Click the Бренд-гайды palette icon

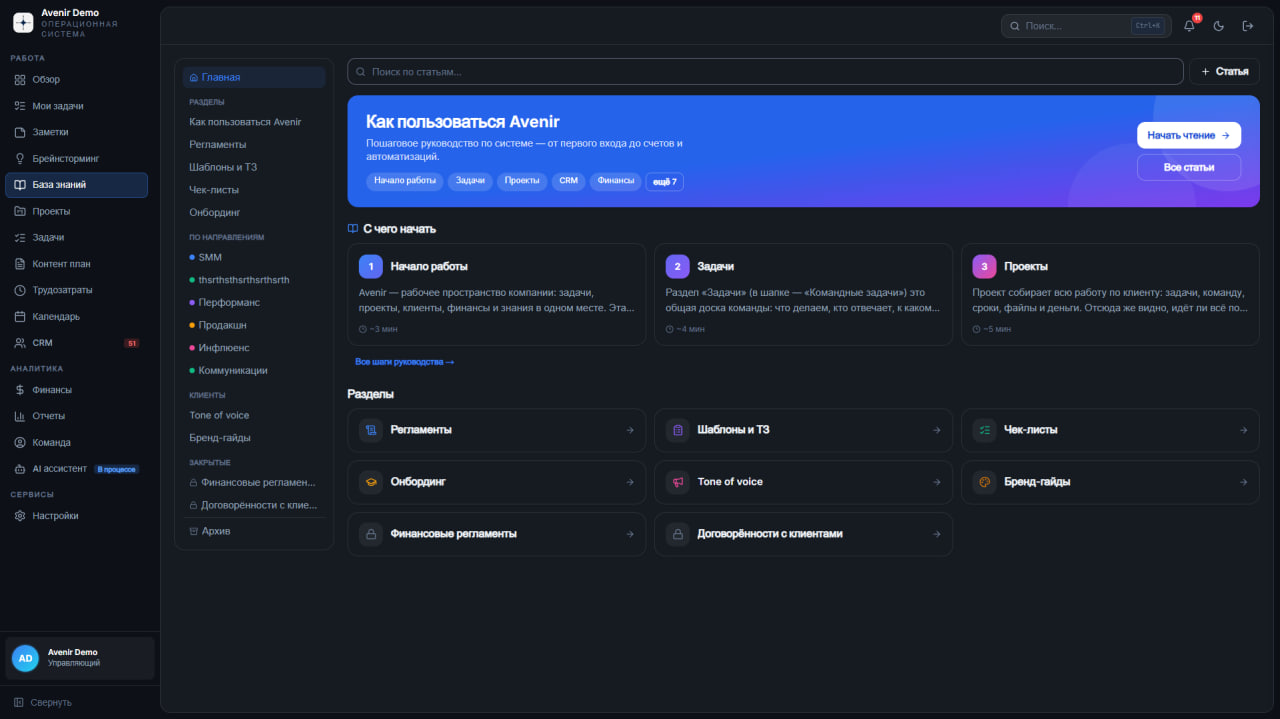tap(985, 482)
